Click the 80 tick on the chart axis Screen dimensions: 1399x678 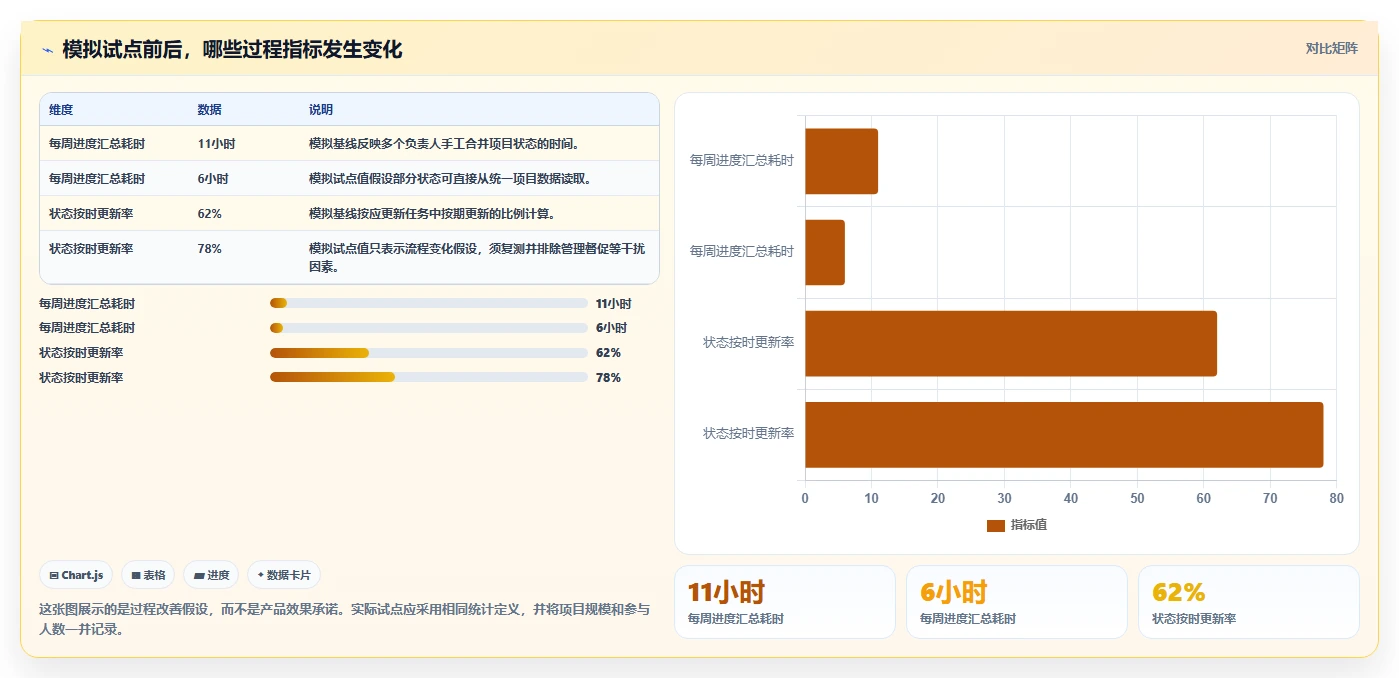coord(1337,499)
